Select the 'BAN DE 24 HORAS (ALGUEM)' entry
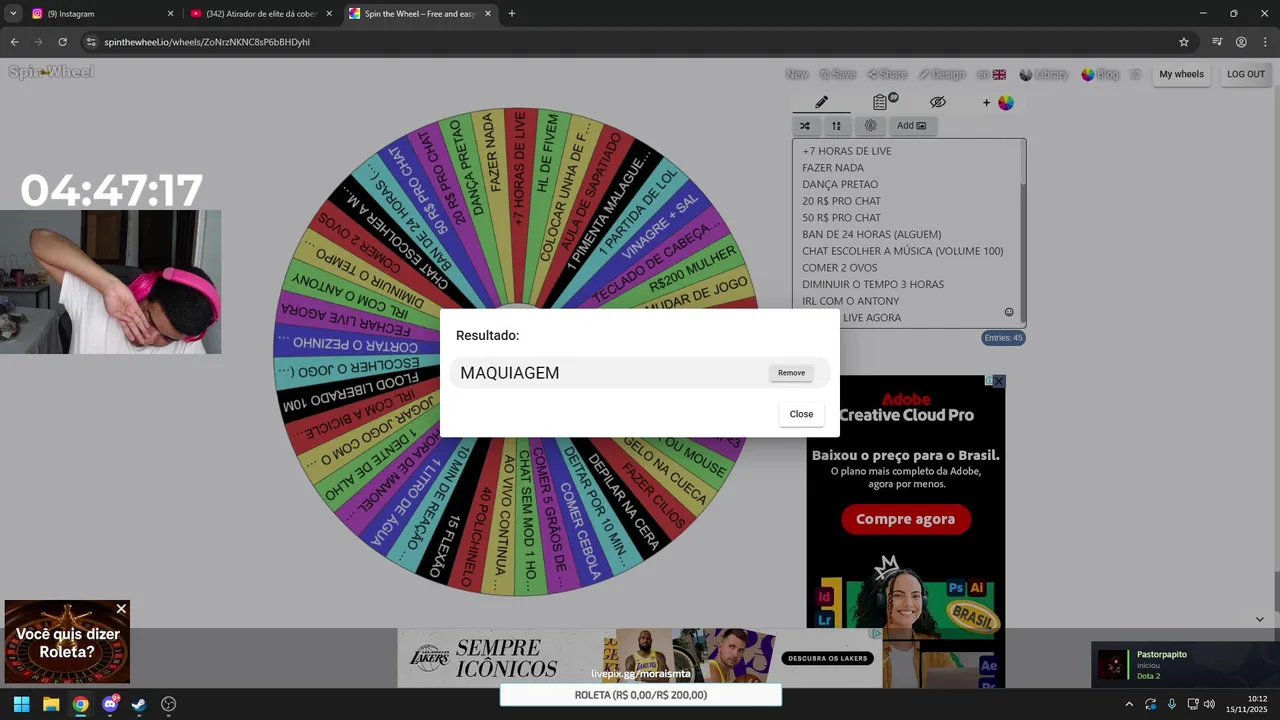 point(871,234)
